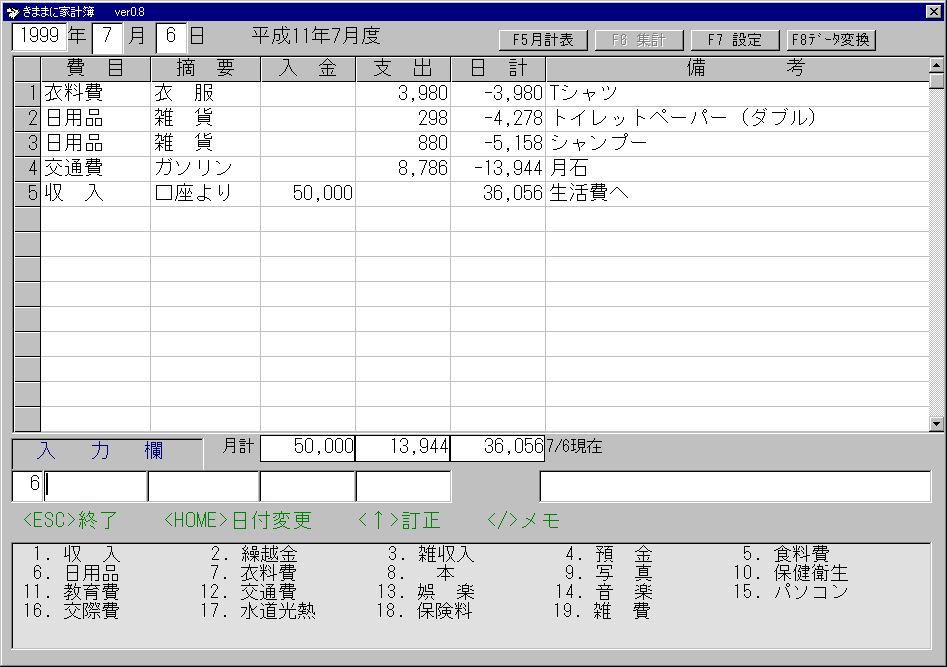Click the 生活費へ remark cell

click(x=737, y=193)
